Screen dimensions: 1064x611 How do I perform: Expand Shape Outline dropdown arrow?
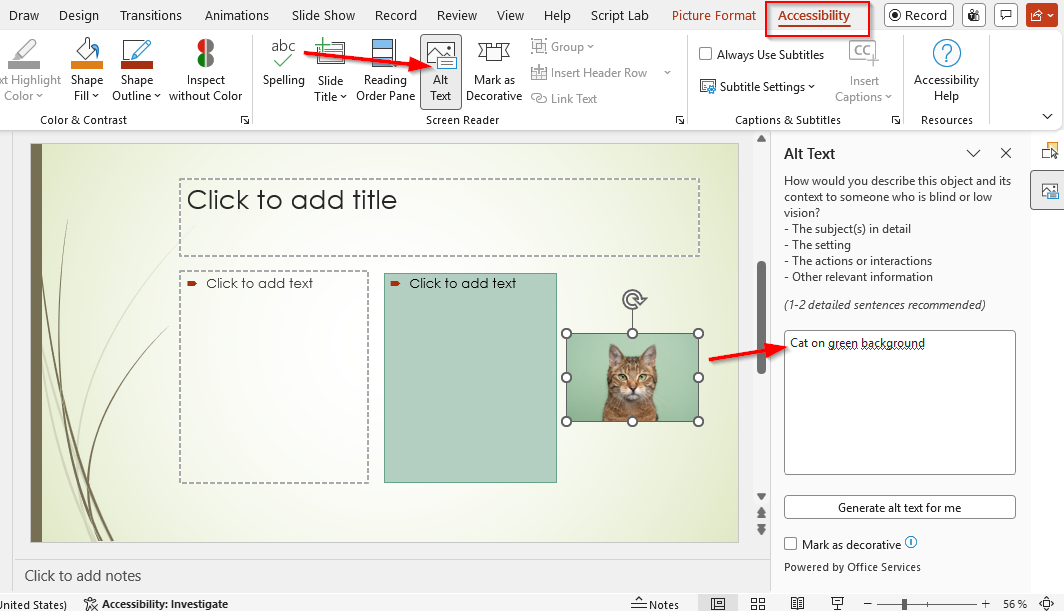click(x=157, y=96)
